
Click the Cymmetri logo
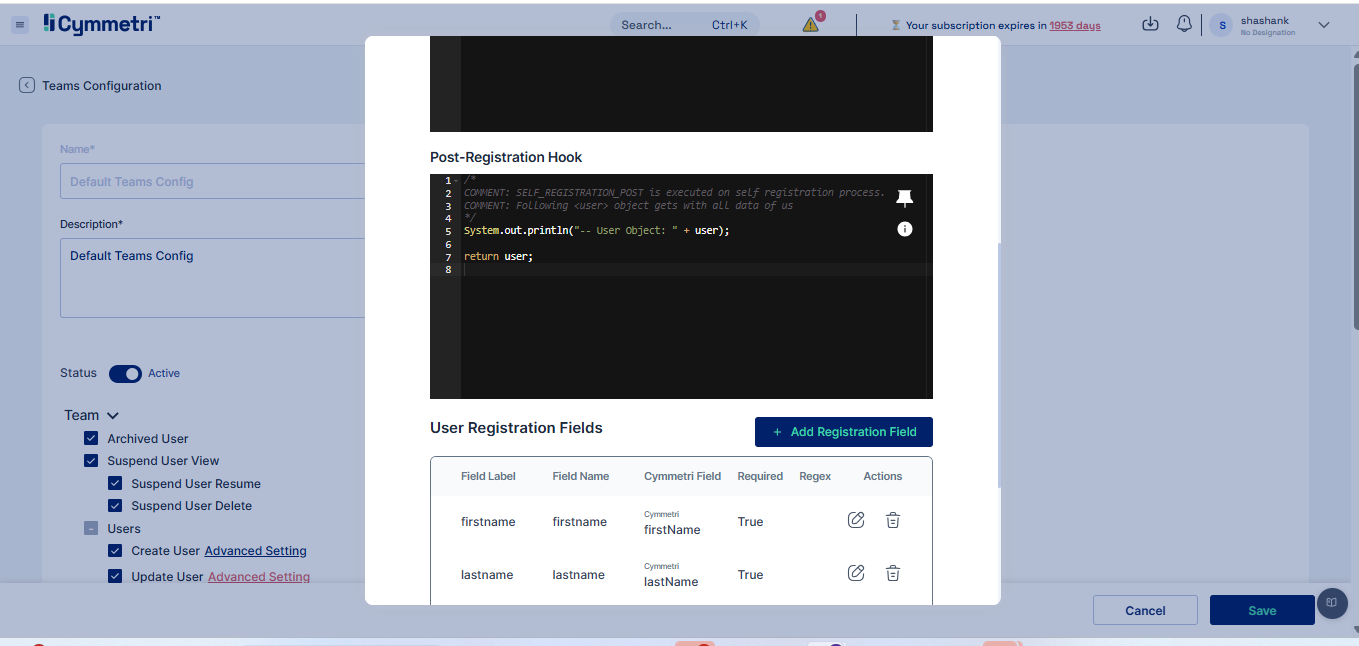[x=101, y=24]
